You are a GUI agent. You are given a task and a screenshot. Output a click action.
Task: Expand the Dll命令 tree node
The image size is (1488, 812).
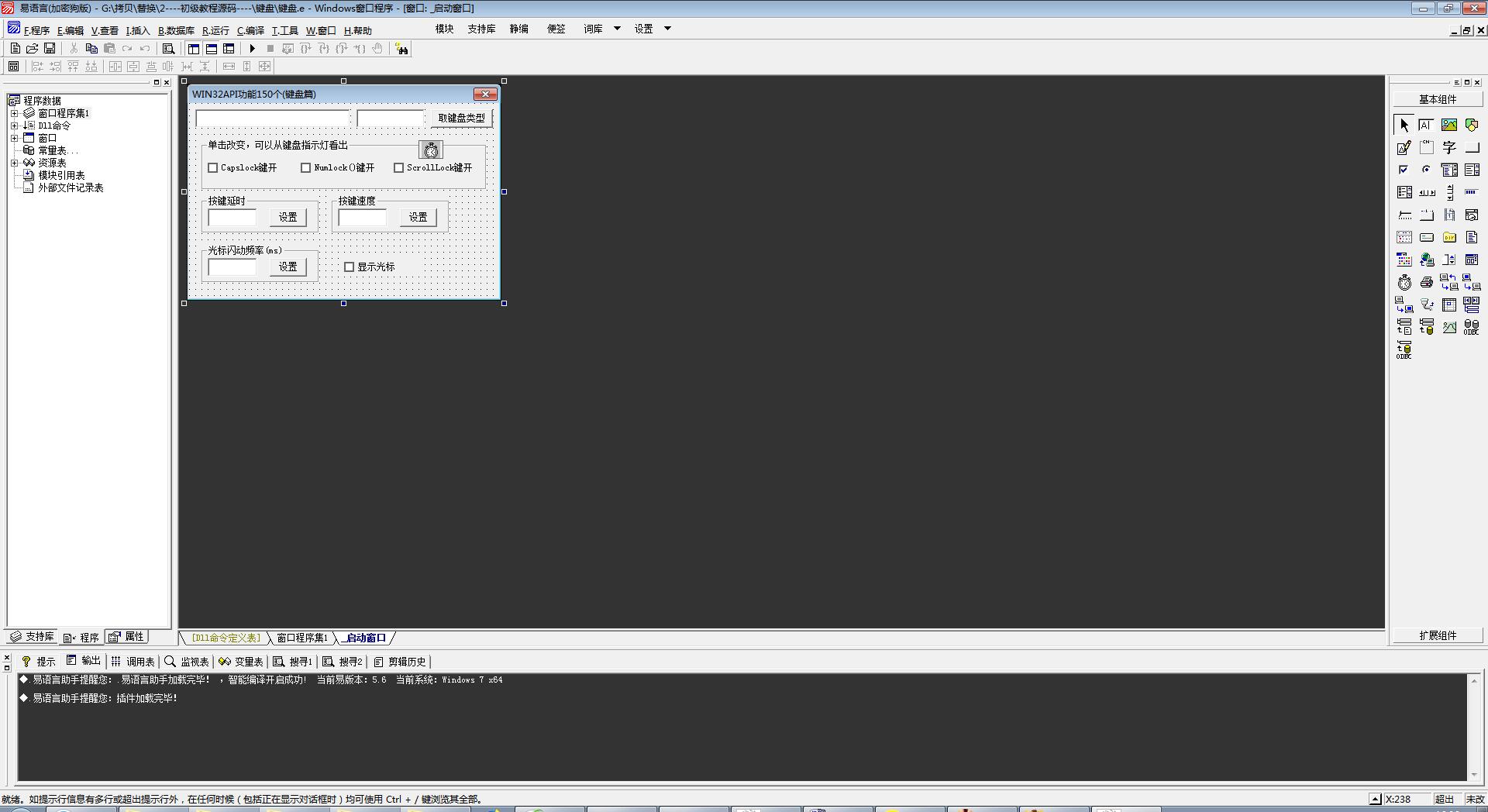tap(14, 126)
